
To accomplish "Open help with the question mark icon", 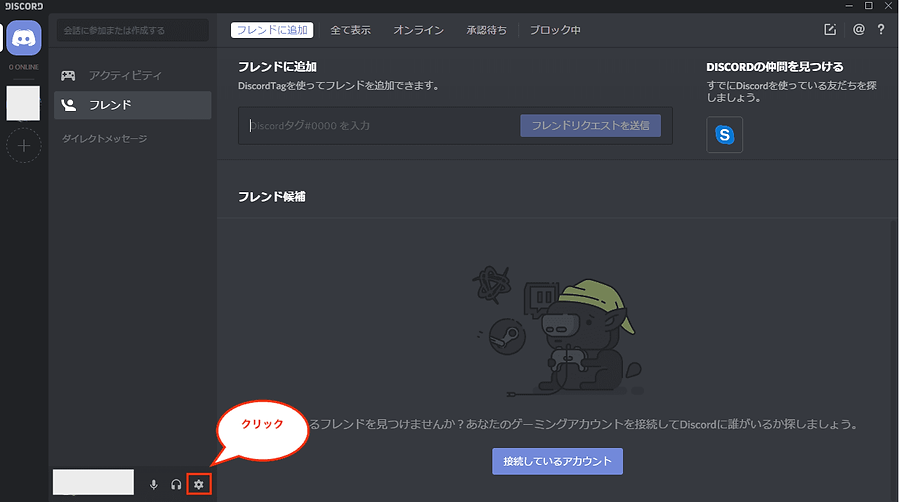I will click(x=881, y=29).
